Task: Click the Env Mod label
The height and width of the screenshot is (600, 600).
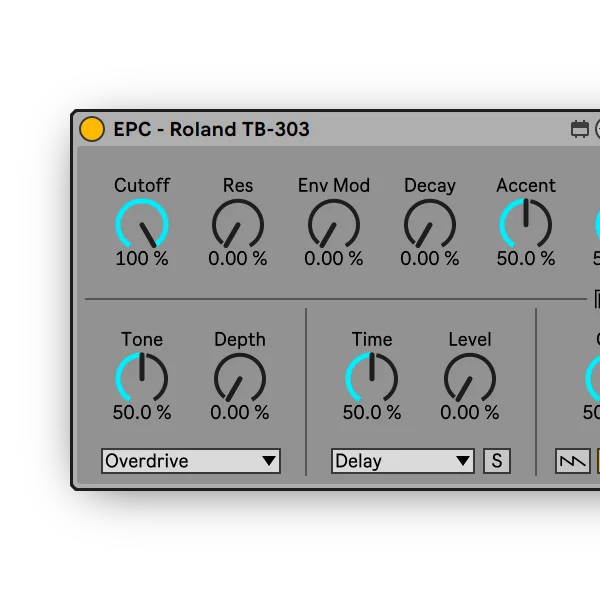Action: coord(334,186)
